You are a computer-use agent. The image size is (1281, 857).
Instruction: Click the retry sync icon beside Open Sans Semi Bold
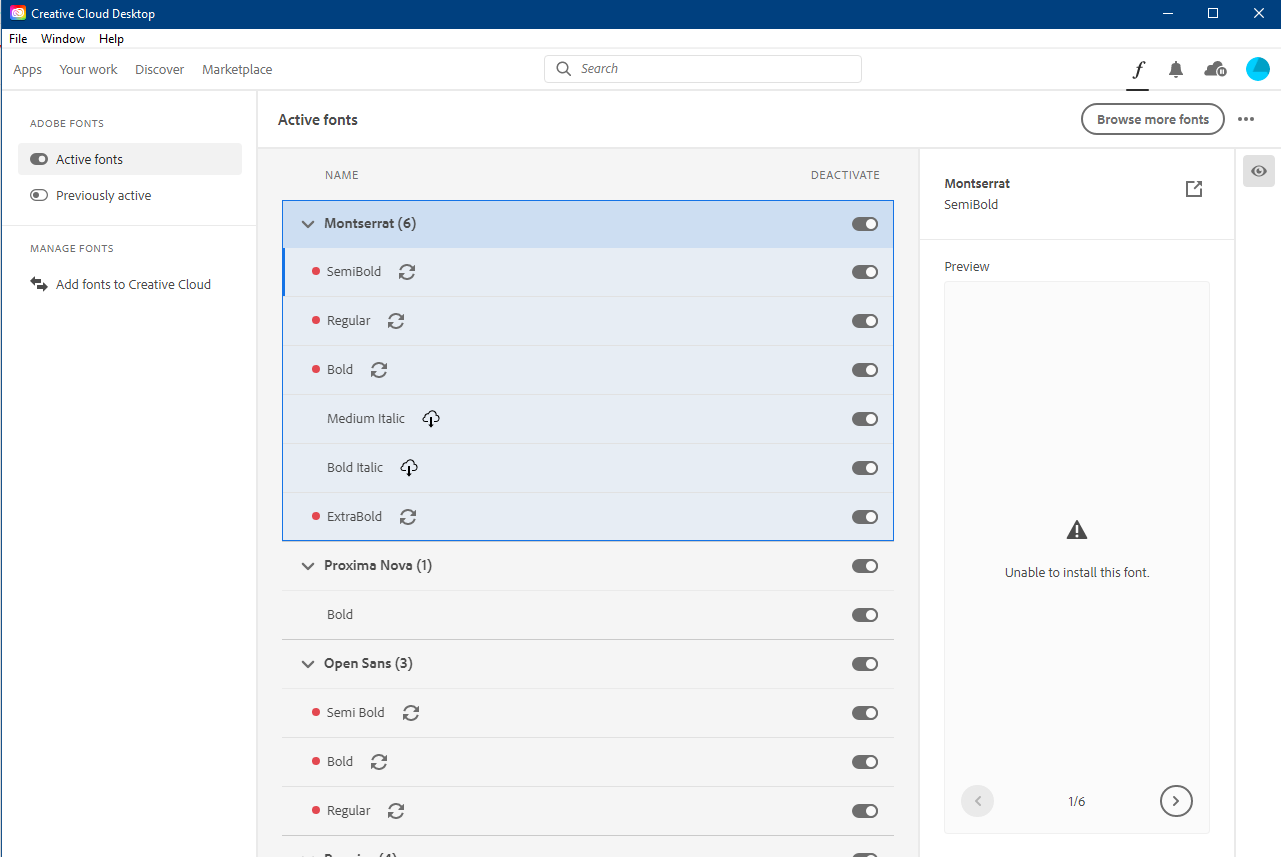[x=410, y=713]
